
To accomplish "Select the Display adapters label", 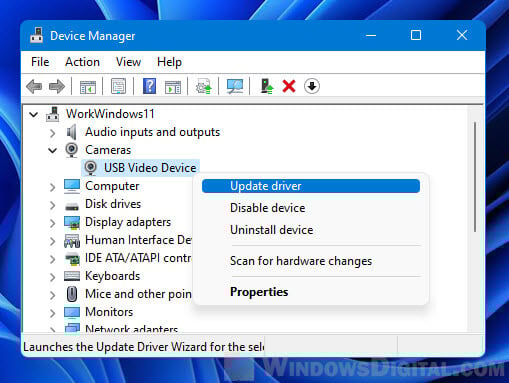I will (128, 222).
